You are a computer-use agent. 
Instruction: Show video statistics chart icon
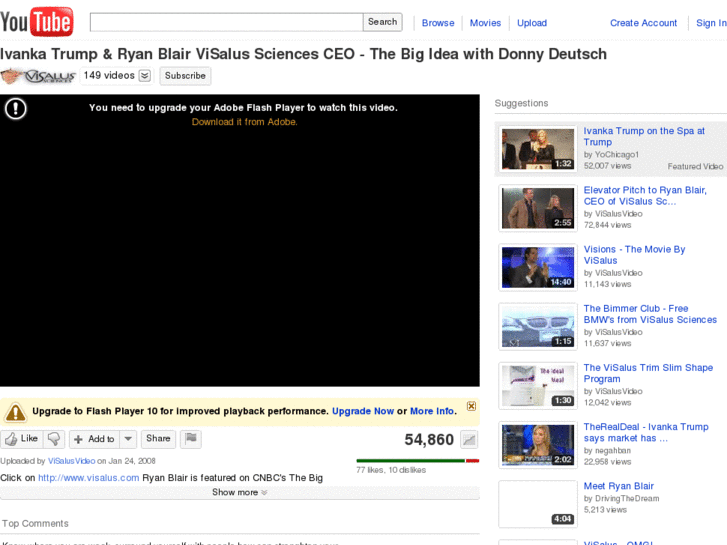coord(469,440)
